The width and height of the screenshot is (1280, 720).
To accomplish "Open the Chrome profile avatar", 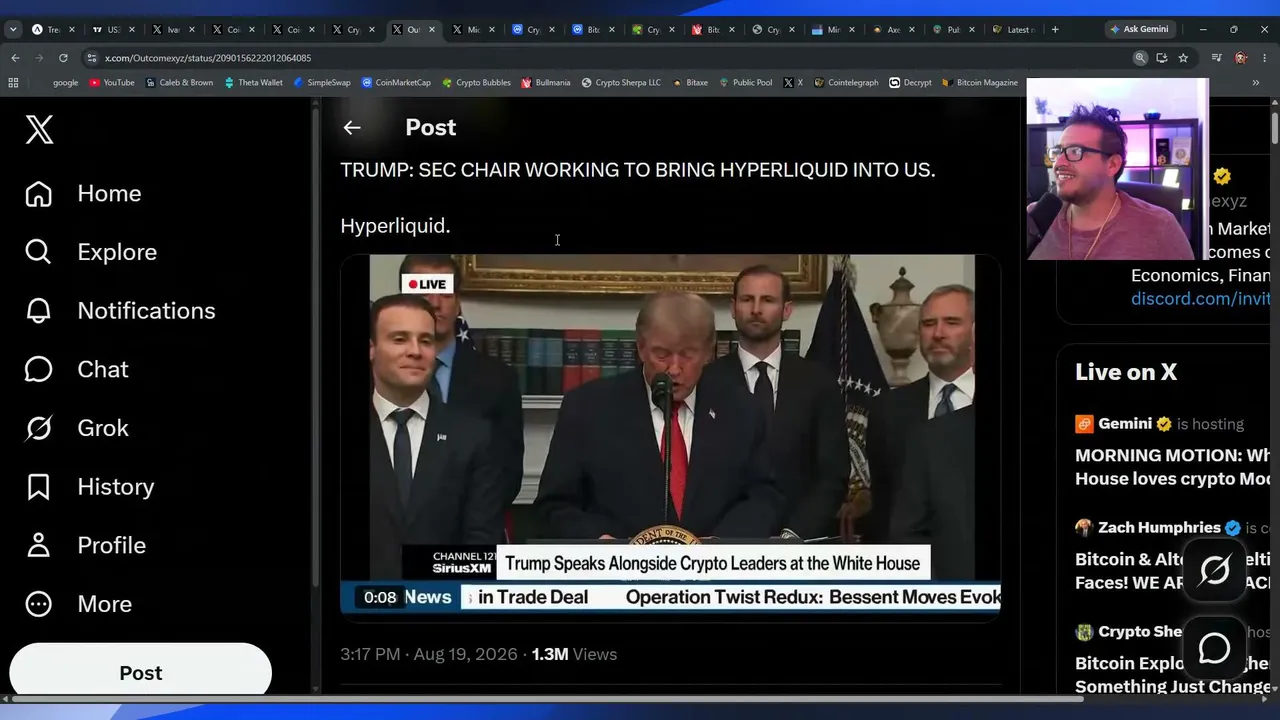I will [x=1241, y=58].
